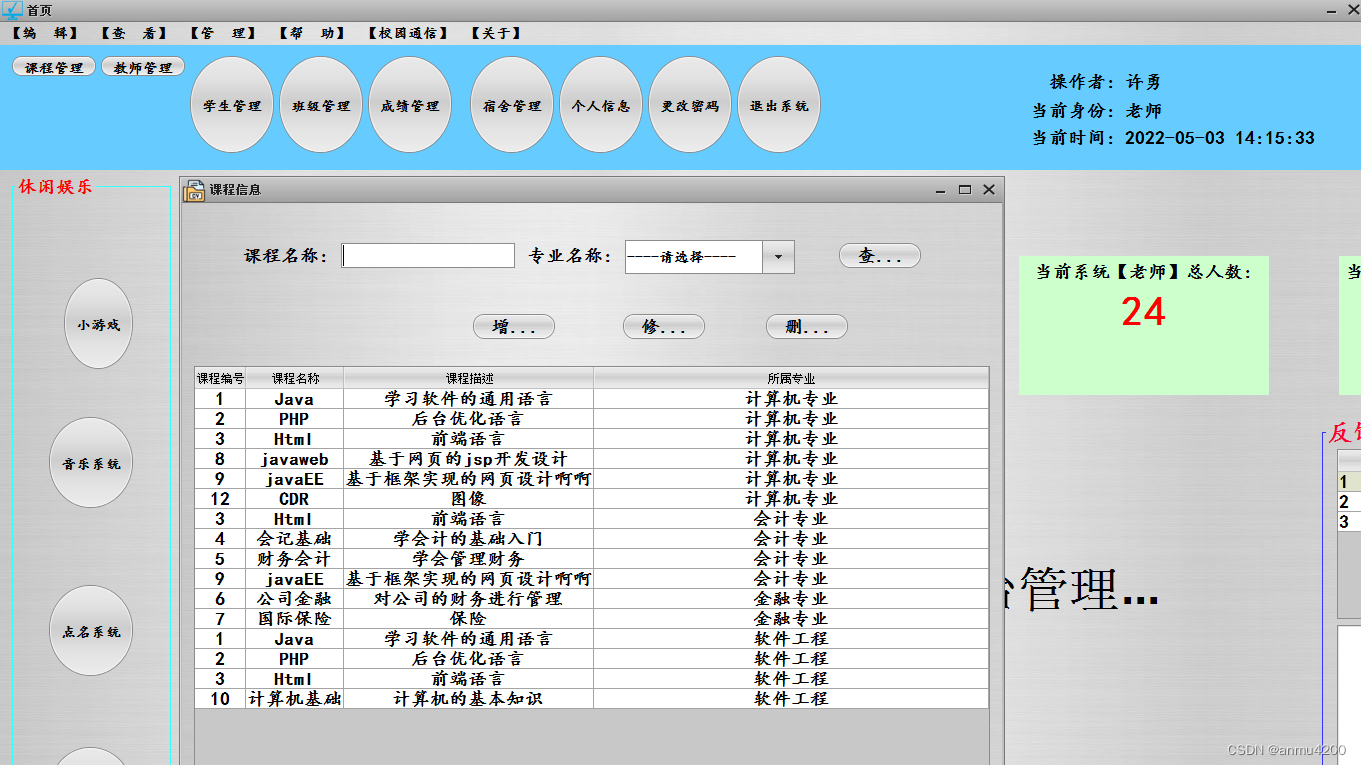Close the 课程信息 internal window
The image size is (1361, 765).
pos(989,190)
